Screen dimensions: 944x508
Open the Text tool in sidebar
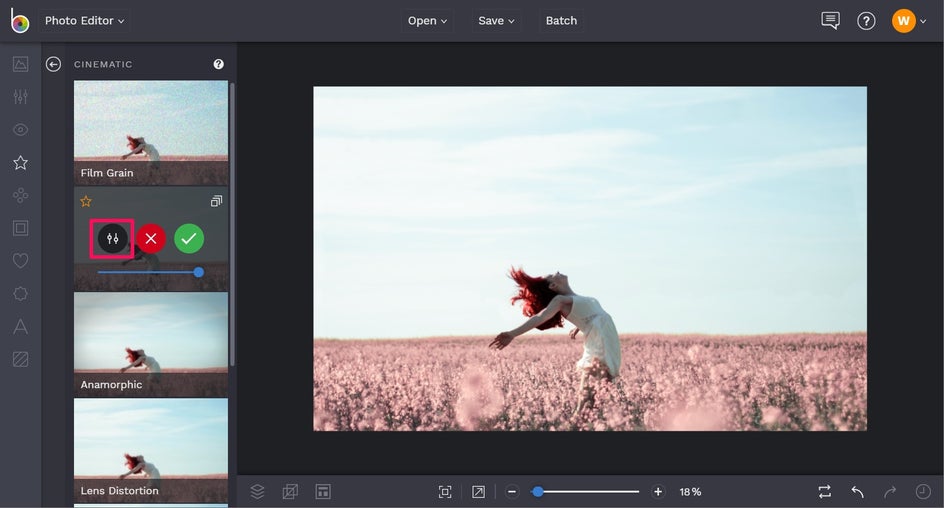[20, 326]
